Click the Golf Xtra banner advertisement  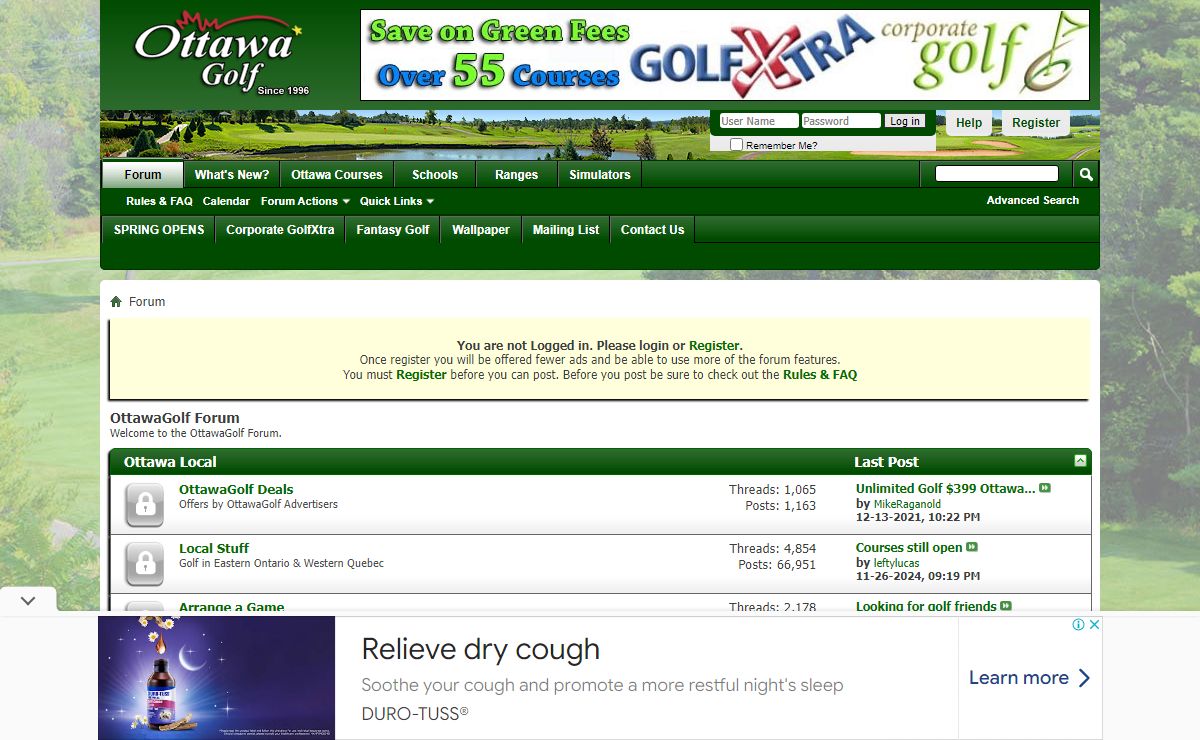pos(725,55)
